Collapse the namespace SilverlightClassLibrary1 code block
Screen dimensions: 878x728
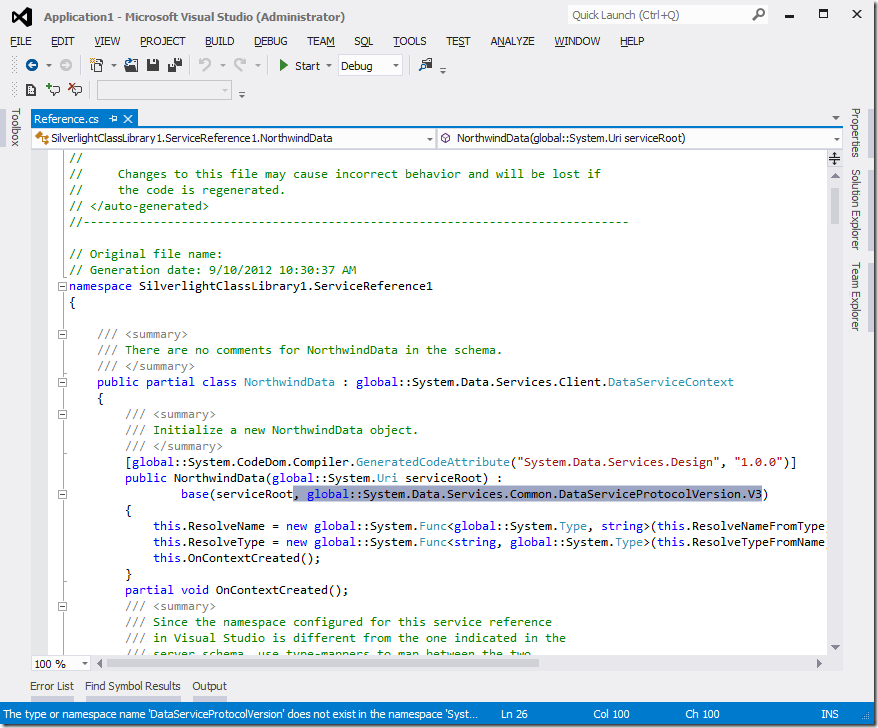click(61, 286)
